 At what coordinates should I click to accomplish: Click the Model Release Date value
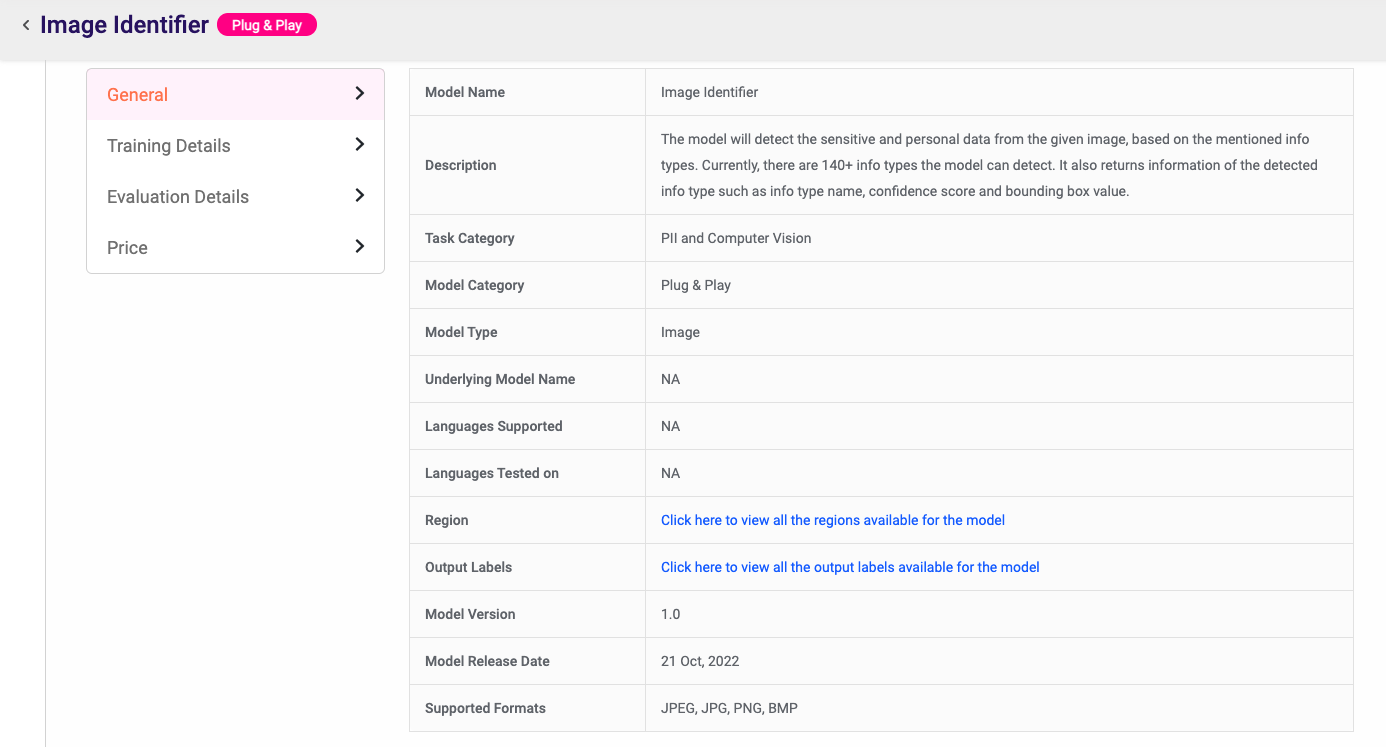click(x=700, y=661)
